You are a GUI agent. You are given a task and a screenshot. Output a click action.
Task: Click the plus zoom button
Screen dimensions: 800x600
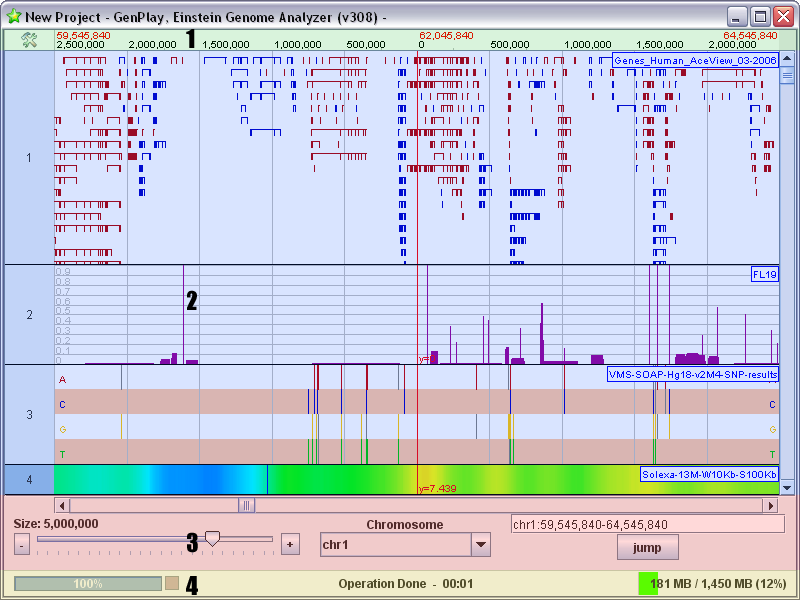pyautogui.click(x=290, y=545)
